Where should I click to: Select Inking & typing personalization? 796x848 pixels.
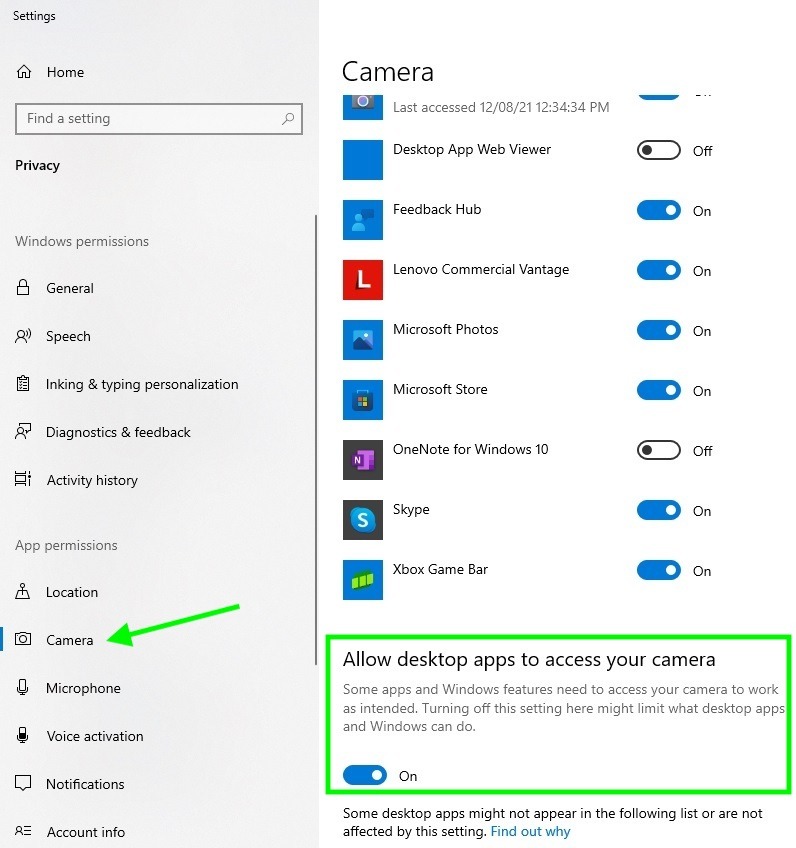tap(142, 384)
